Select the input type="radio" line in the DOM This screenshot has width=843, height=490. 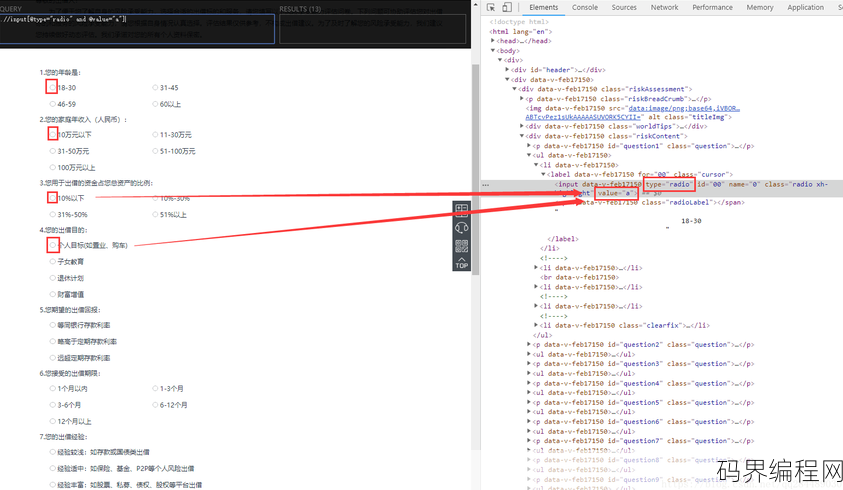point(662,188)
